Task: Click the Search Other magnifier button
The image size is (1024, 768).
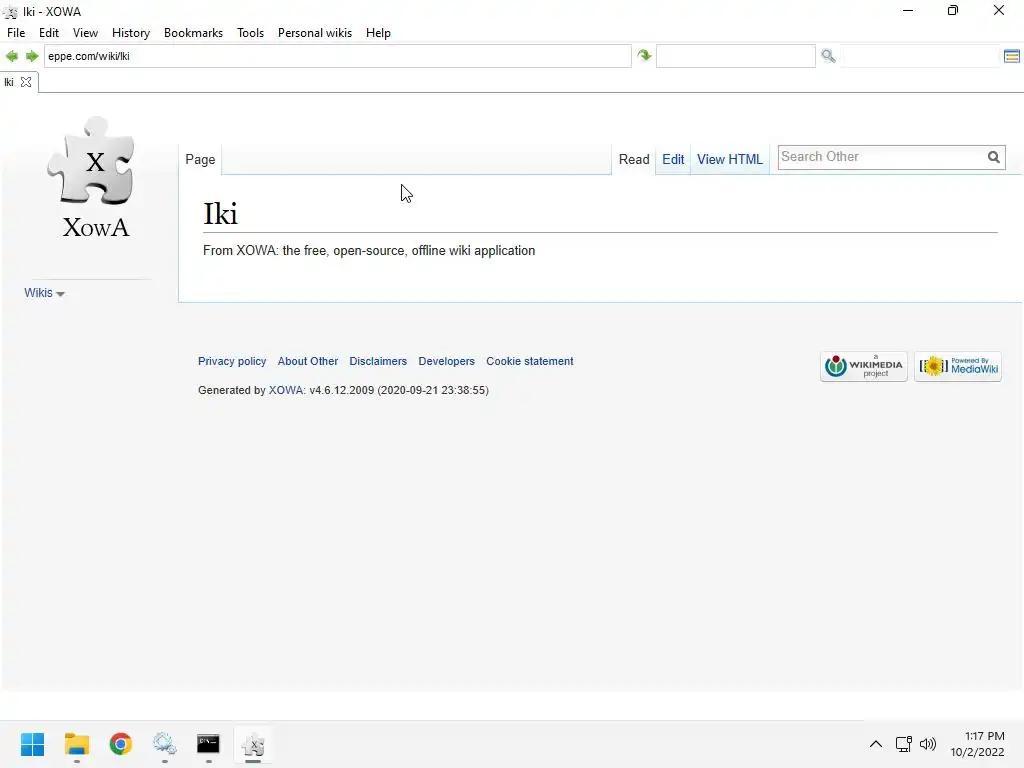Action: (x=993, y=157)
